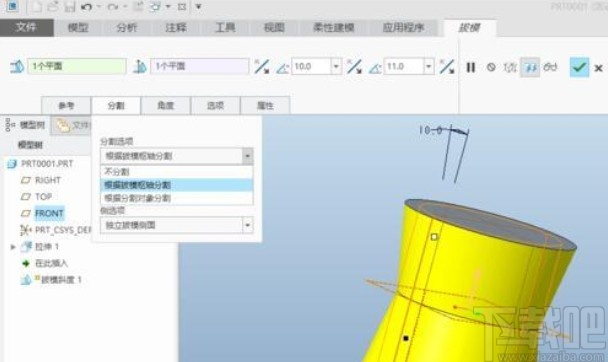Click the Undo arrow in the quick access bar
Image resolution: width=608 pixels, height=362 pixels.
[x=86, y=7]
